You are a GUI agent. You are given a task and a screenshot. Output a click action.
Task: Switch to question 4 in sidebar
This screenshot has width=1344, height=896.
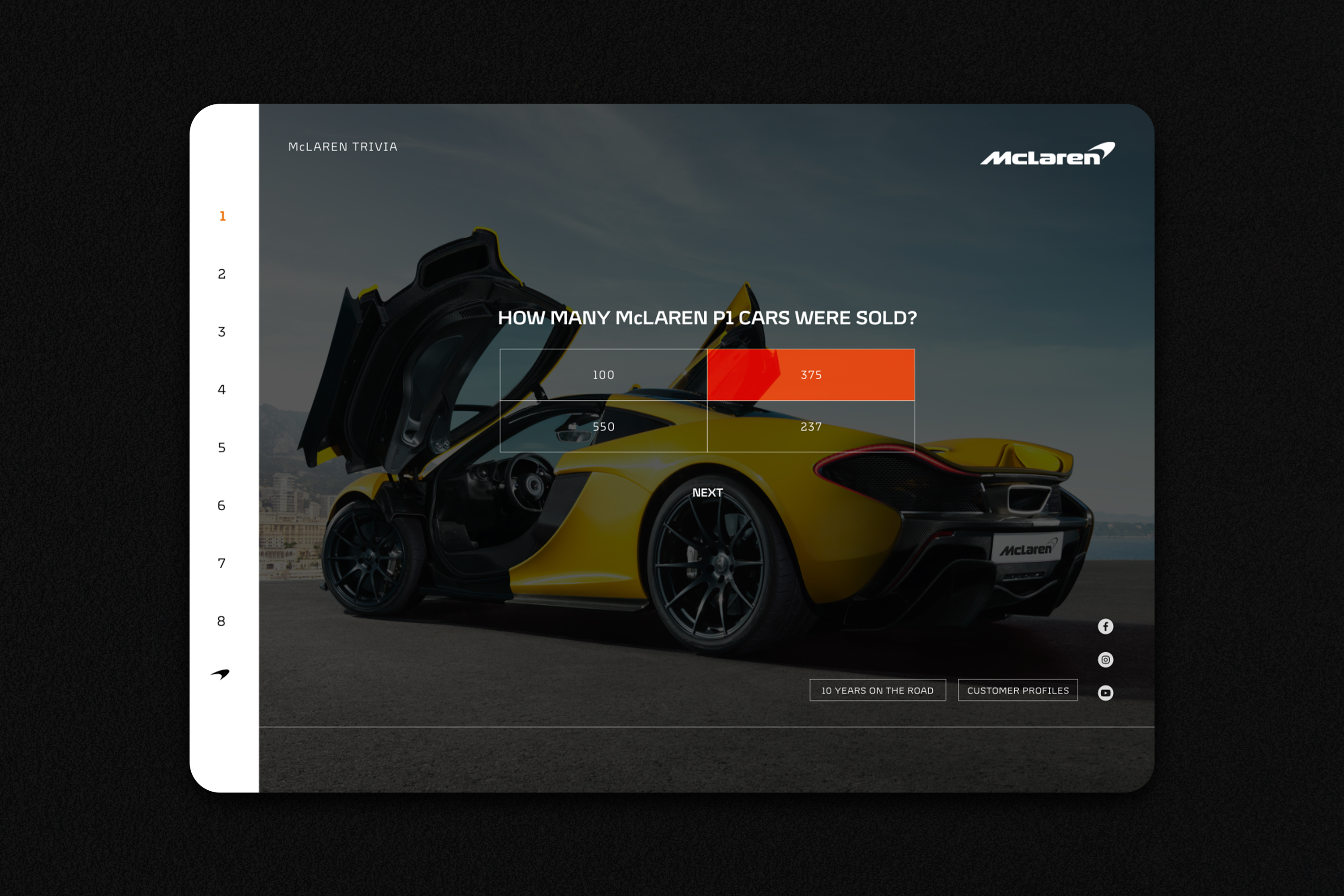[x=222, y=390]
